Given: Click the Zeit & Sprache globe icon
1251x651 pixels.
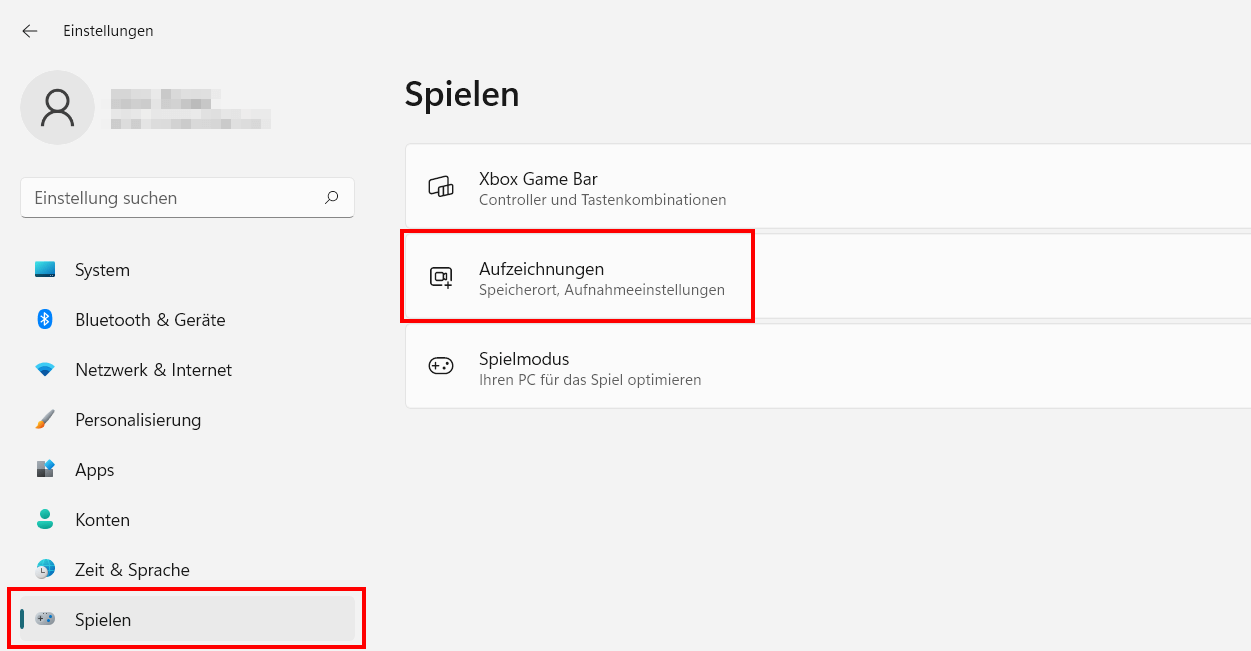Looking at the screenshot, I should click(45, 570).
